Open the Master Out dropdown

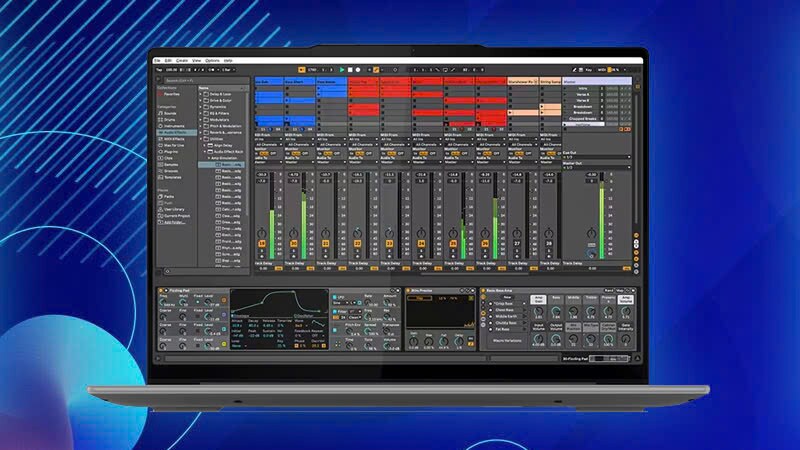(x=596, y=167)
